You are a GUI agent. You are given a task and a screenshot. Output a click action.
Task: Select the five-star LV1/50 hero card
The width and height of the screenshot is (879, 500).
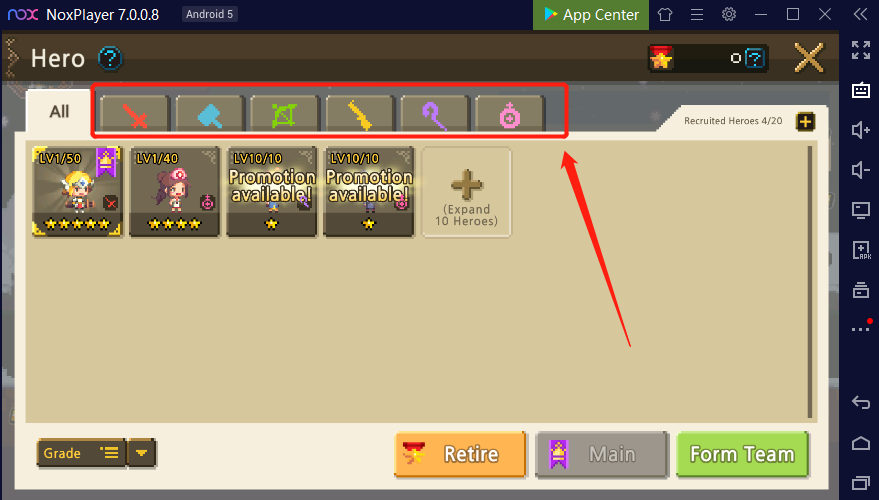(77, 192)
